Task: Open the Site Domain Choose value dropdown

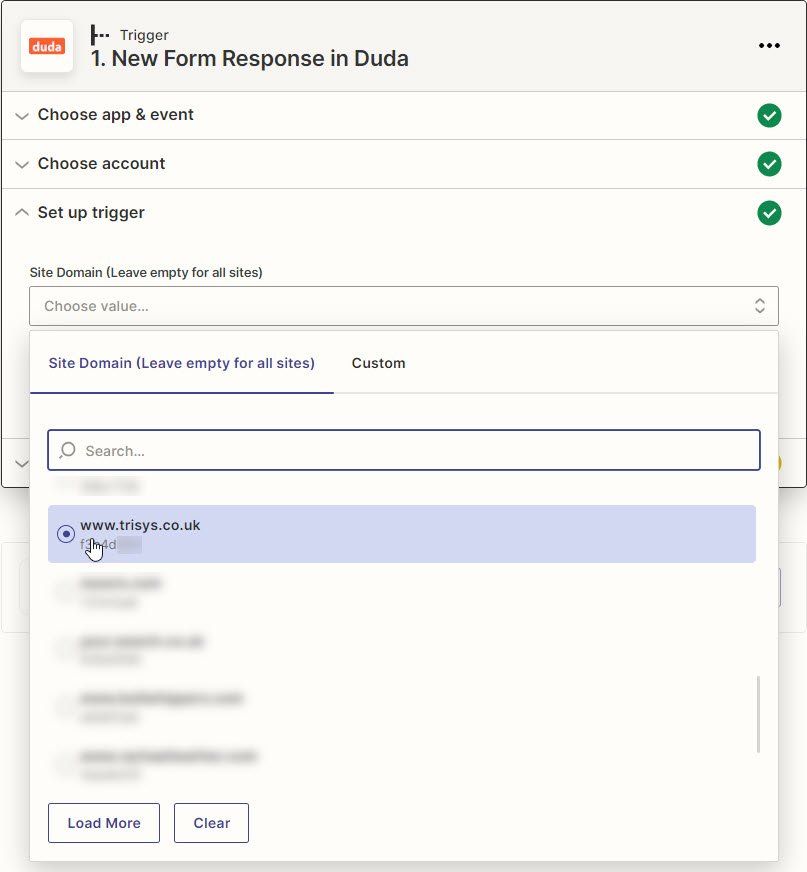Action: click(404, 306)
